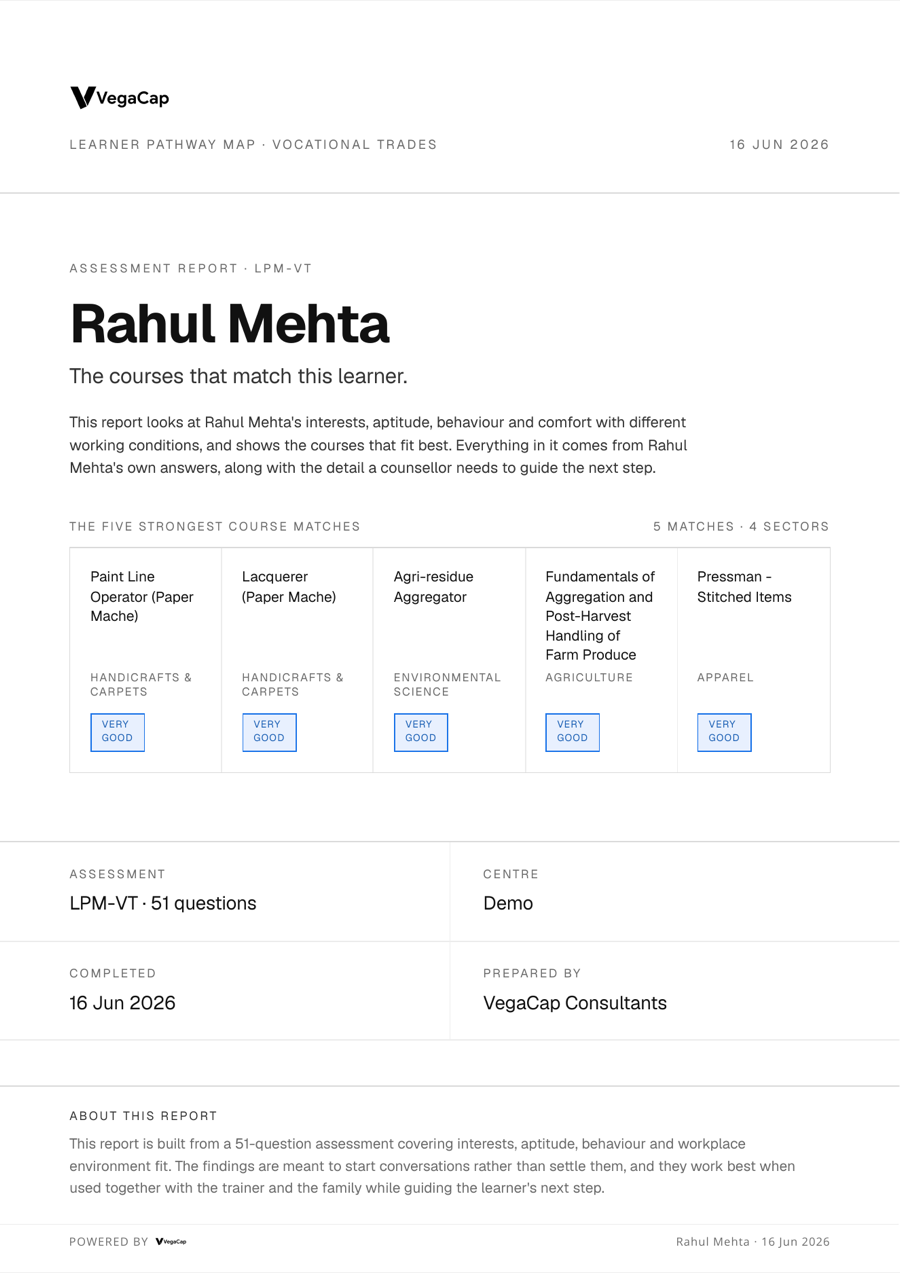Click the About This Report heading
Screen dimensions: 900x1273
click(143, 1116)
